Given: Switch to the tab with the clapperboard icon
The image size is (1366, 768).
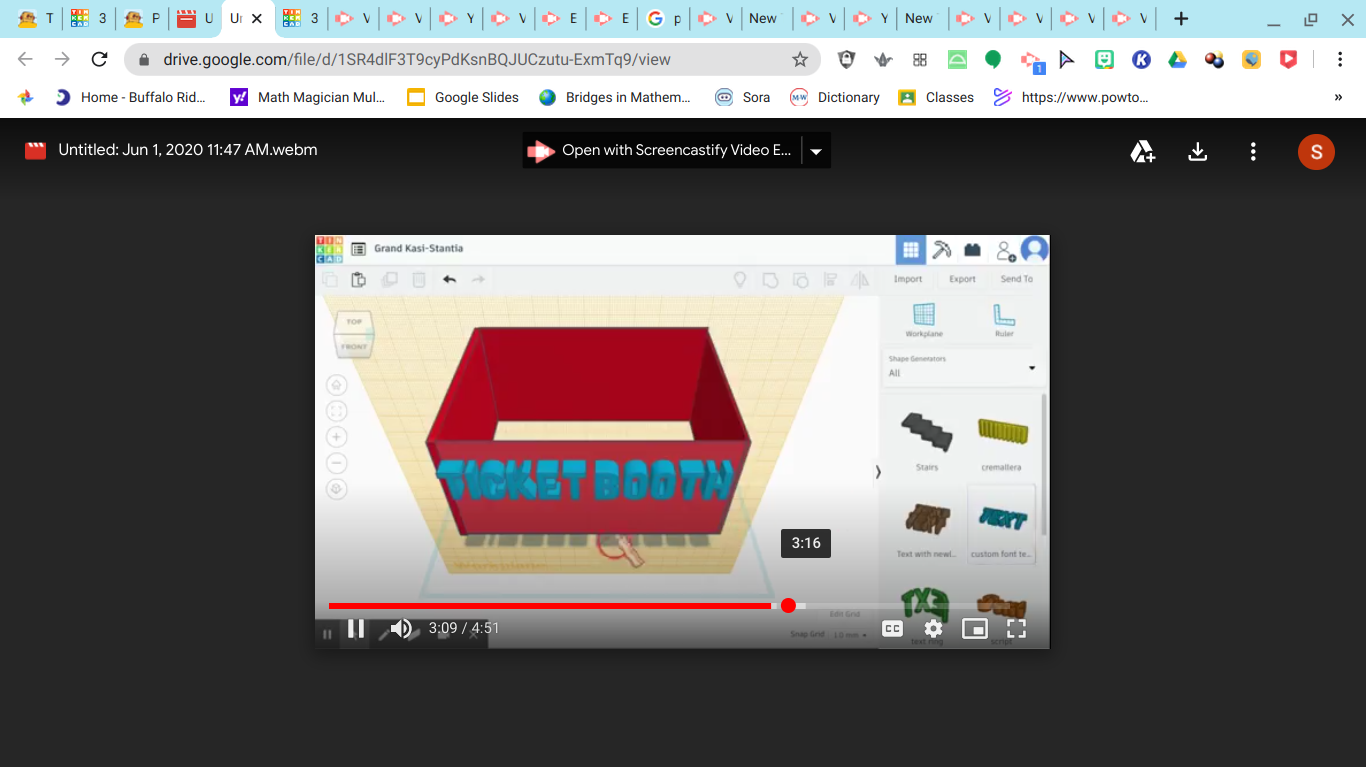Looking at the screenshot, I should click(194, 18).
